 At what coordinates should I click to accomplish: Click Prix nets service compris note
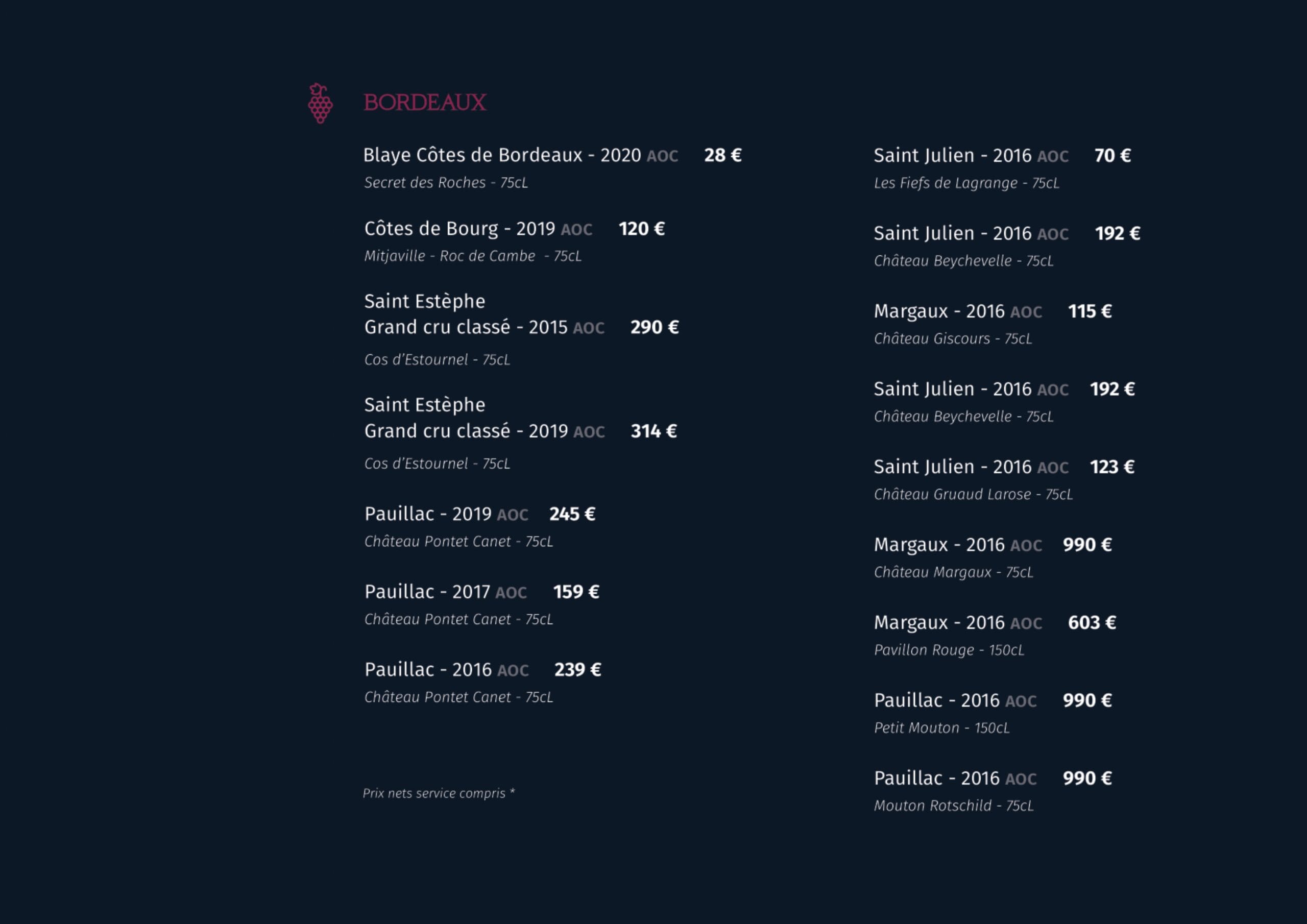coord(439,793)
